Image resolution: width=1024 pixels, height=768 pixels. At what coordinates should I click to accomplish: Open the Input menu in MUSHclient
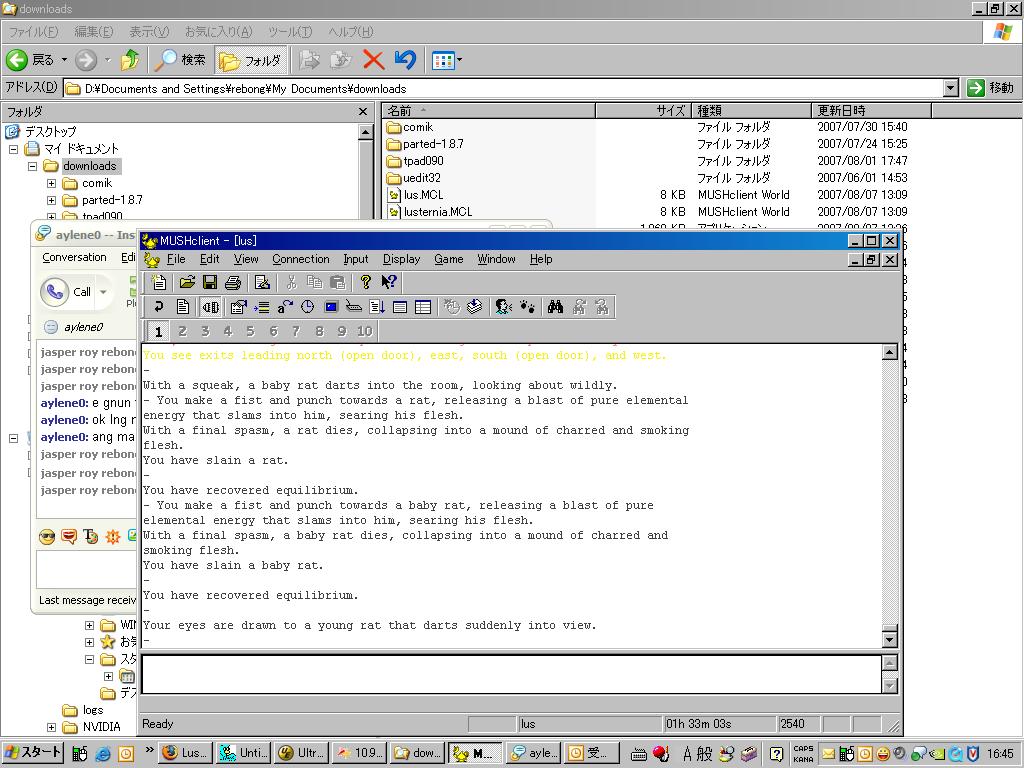click(356, 259)
